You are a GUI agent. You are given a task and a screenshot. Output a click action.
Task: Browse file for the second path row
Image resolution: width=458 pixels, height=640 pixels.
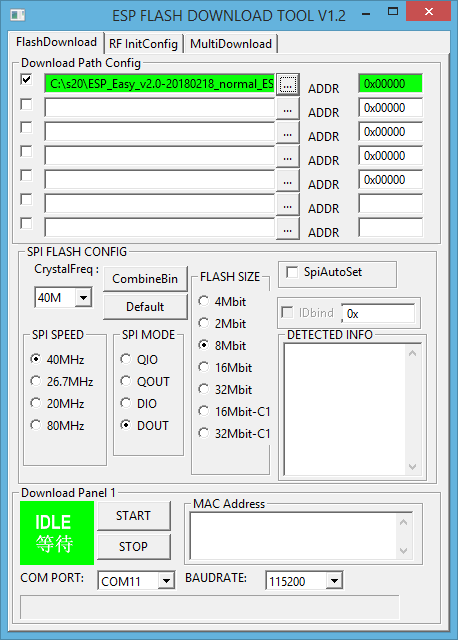pos(288,109)
